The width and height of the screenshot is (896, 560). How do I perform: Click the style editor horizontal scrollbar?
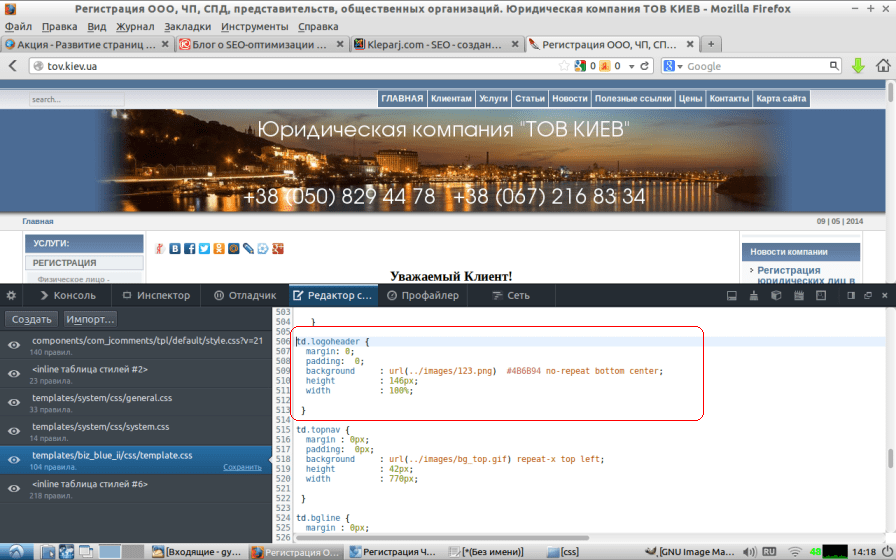tap(442, 538)
